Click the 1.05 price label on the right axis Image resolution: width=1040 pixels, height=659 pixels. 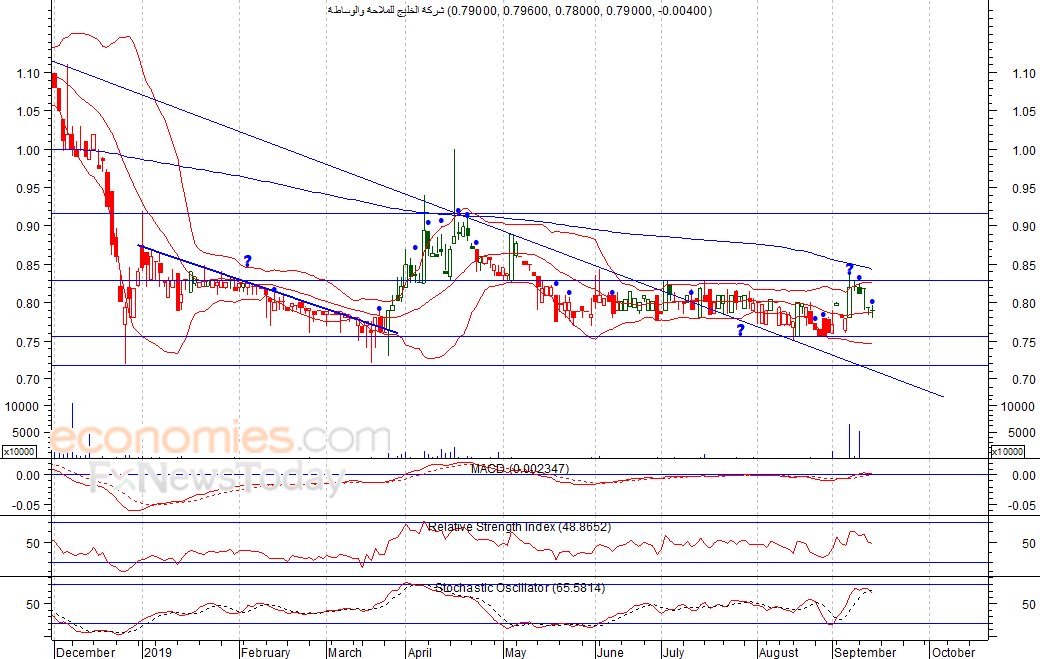(x=1024, y=111)
